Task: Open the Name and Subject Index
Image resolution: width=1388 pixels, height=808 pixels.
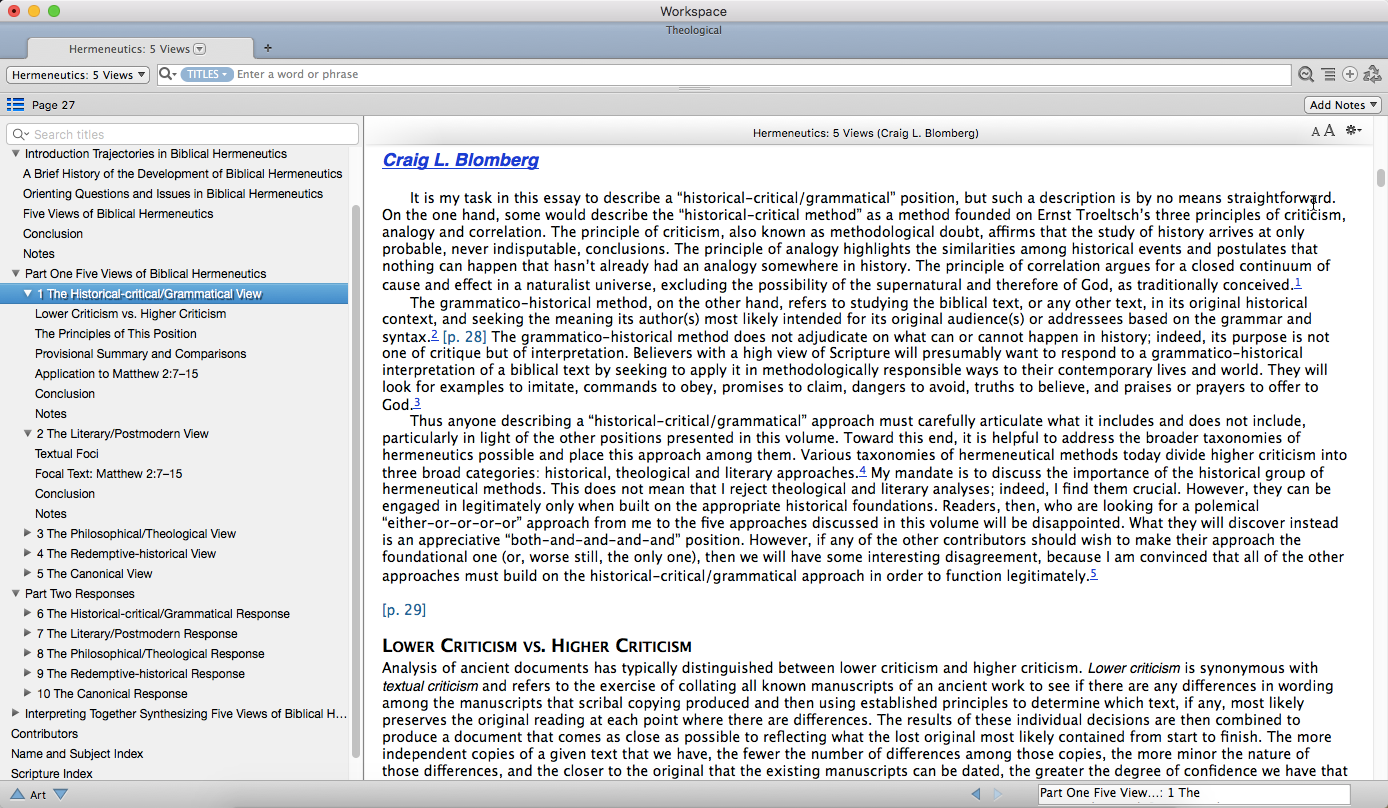Action: 77,754
